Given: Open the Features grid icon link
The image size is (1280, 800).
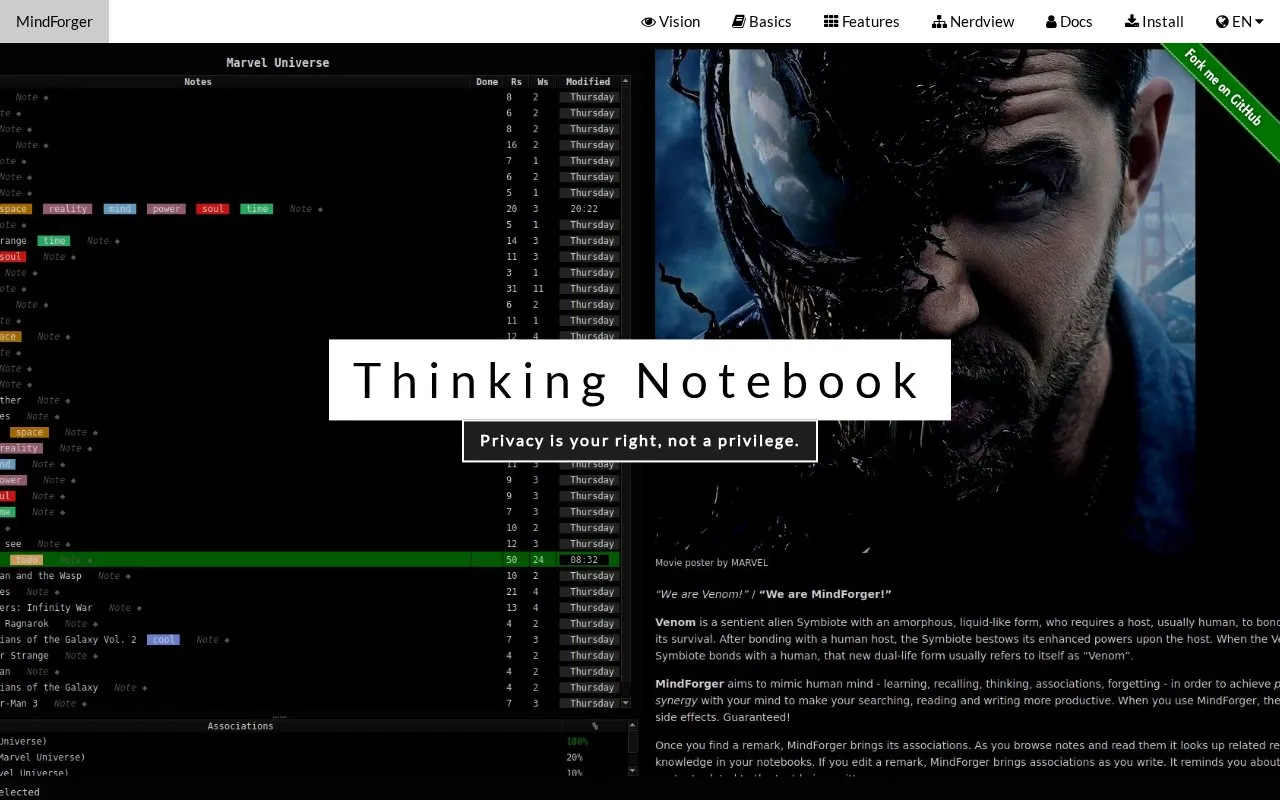Looking at the screenshot, I should pos(861,22).
